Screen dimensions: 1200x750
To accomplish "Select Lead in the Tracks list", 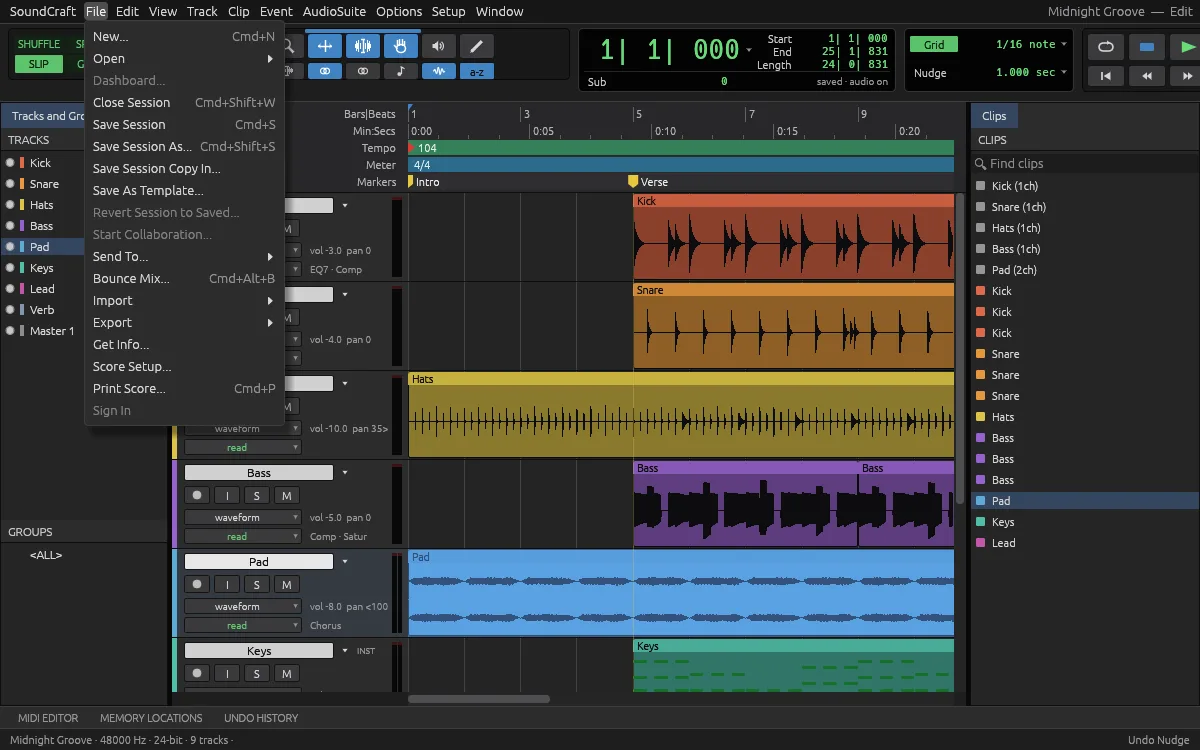I will (x=42, y=289).
